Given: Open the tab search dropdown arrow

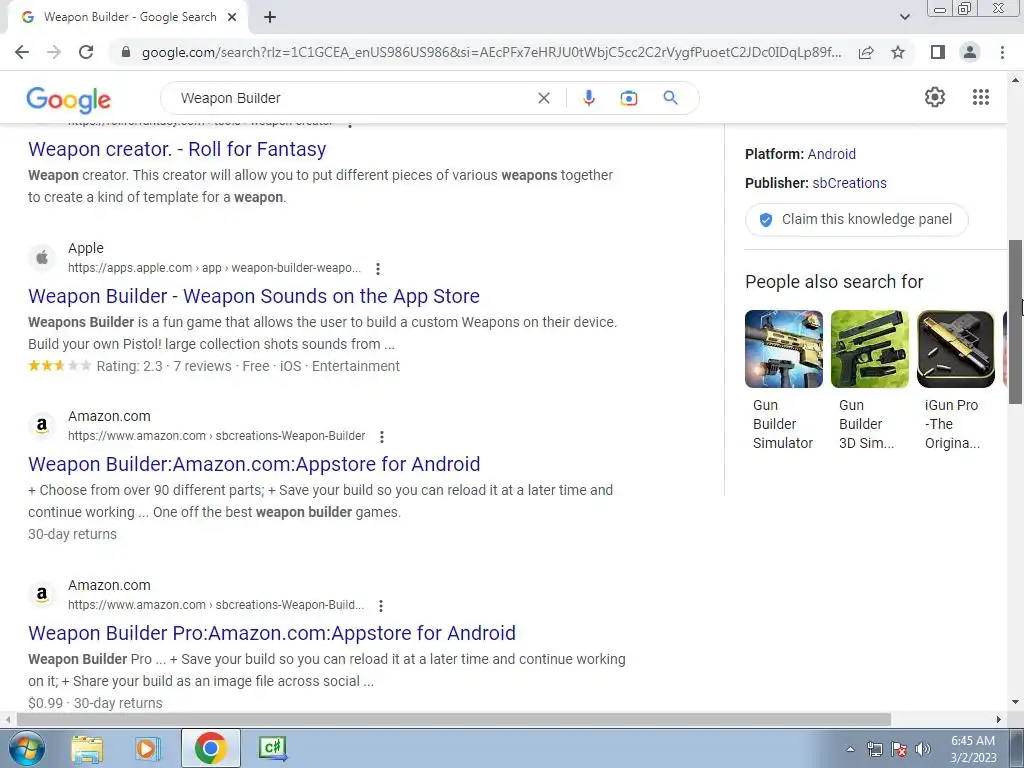Looking at the screenshot, I should [x=904, y=18].
